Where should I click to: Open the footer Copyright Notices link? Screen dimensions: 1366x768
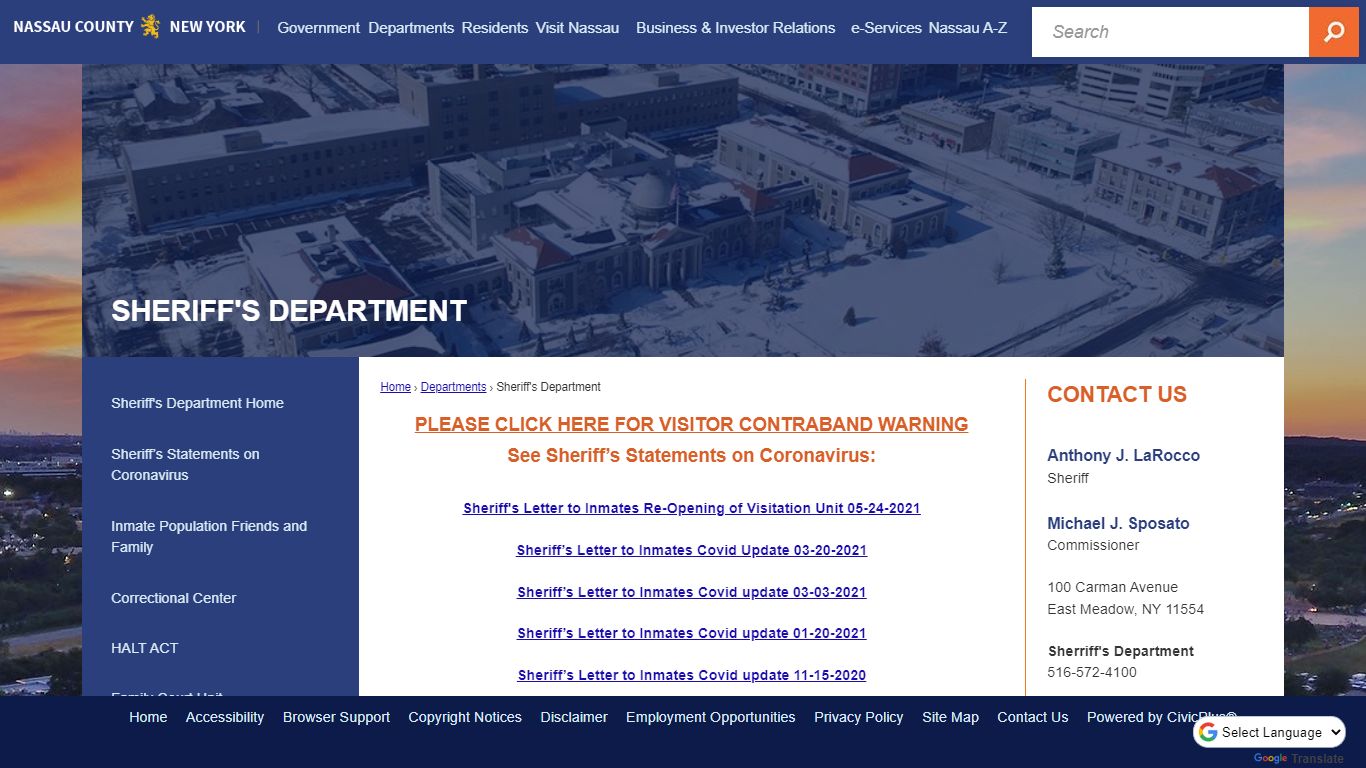pos(465,717)
